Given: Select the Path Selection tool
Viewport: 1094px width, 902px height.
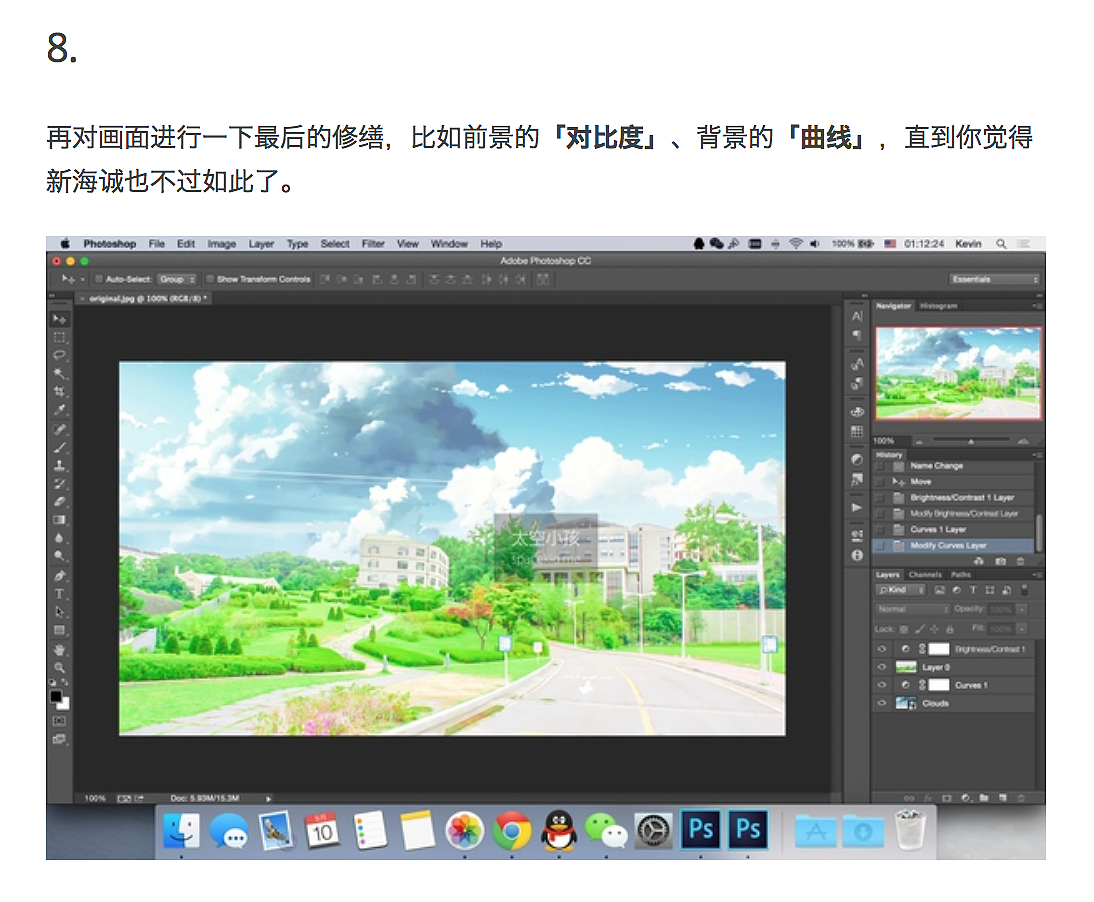Looking at the screenshot, I should (59, 612).
